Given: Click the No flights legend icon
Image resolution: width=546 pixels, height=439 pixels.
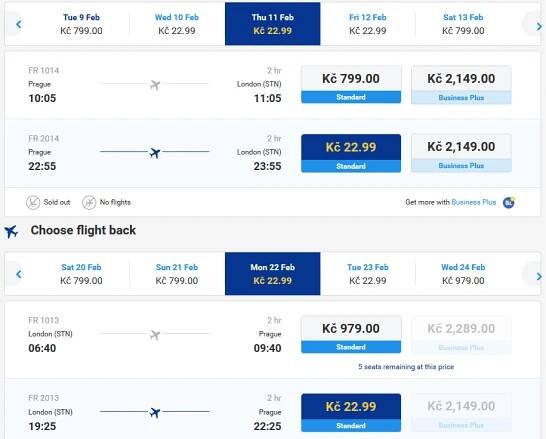Looking at the screenshot, I should 89,202.
